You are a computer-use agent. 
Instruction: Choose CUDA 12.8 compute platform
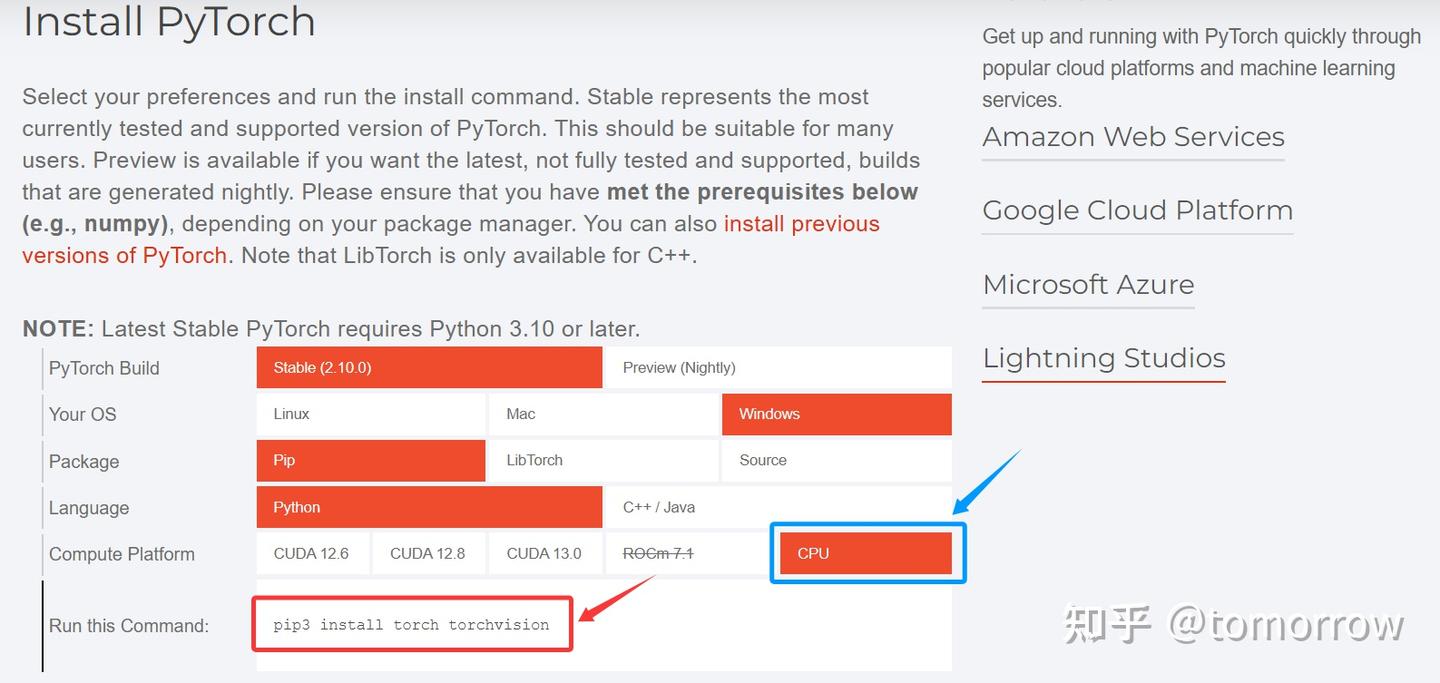click(429, 554)
